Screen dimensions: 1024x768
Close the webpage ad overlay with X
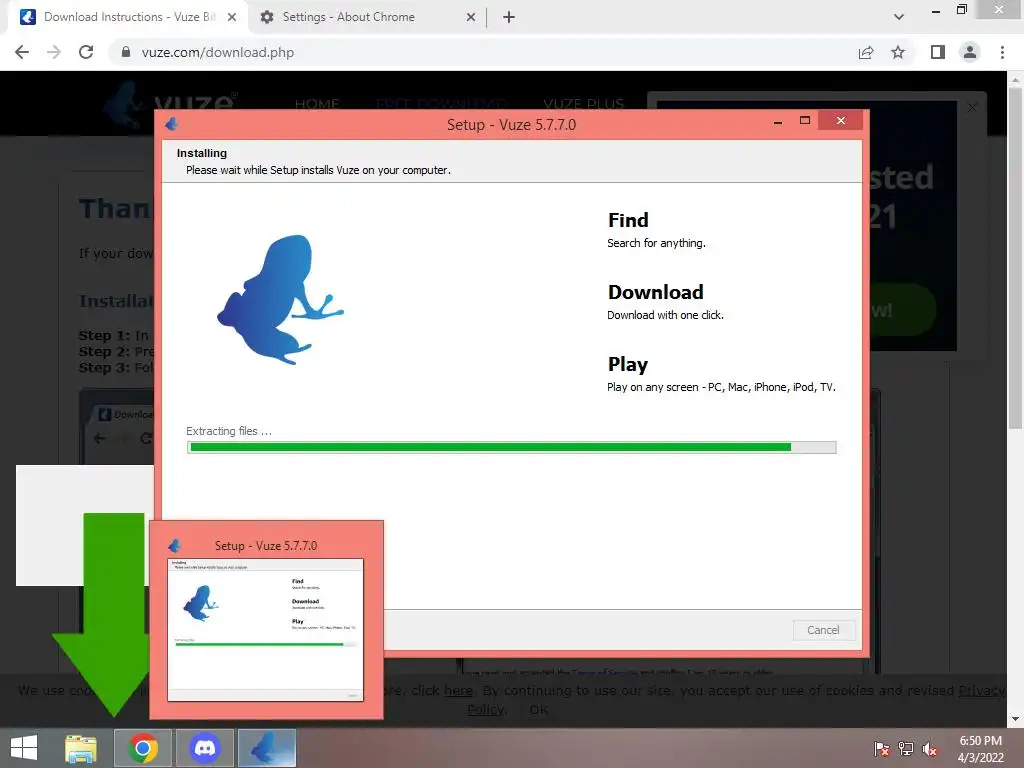972,107
